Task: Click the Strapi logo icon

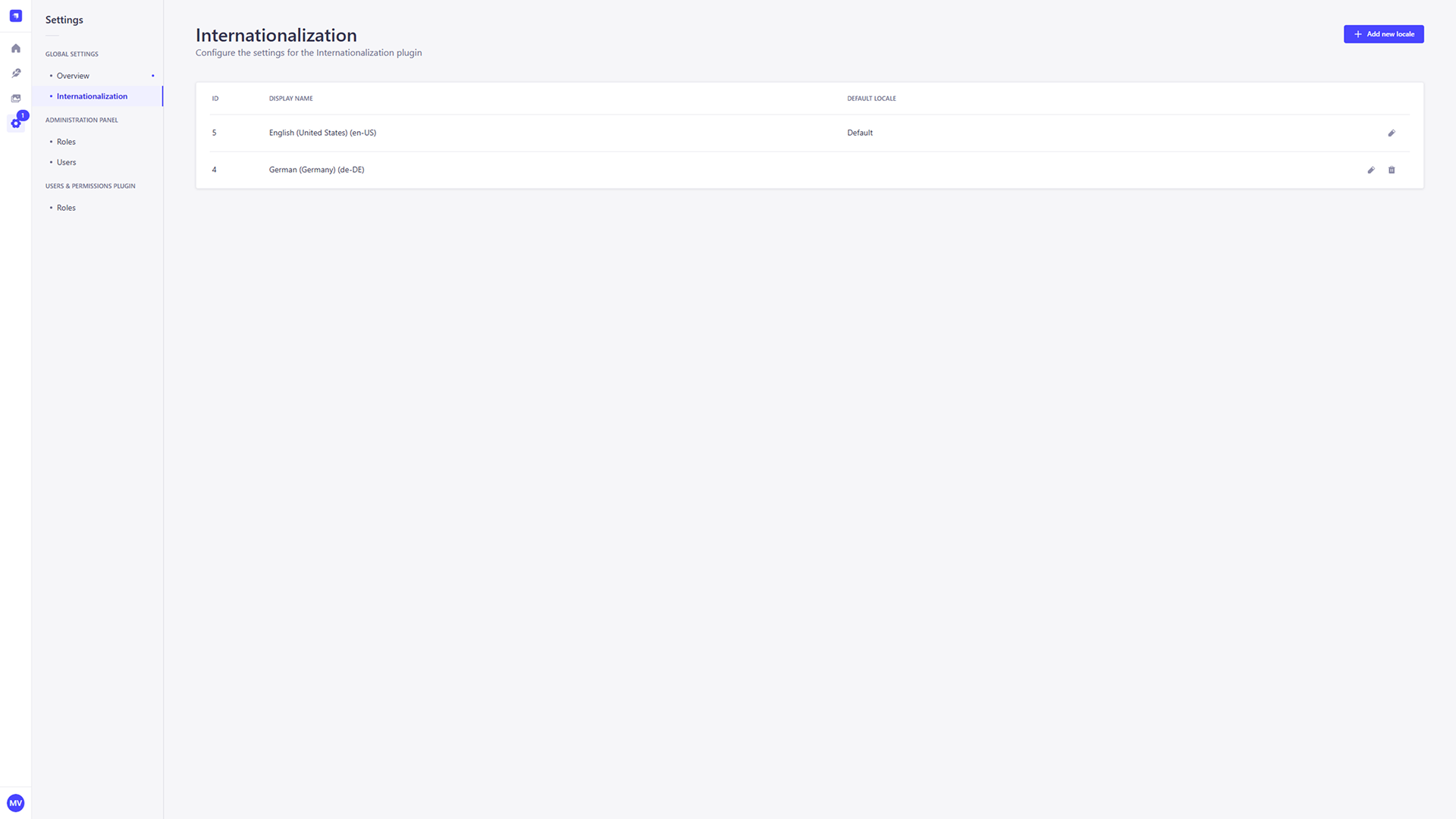Action: (x=15, y=15)
